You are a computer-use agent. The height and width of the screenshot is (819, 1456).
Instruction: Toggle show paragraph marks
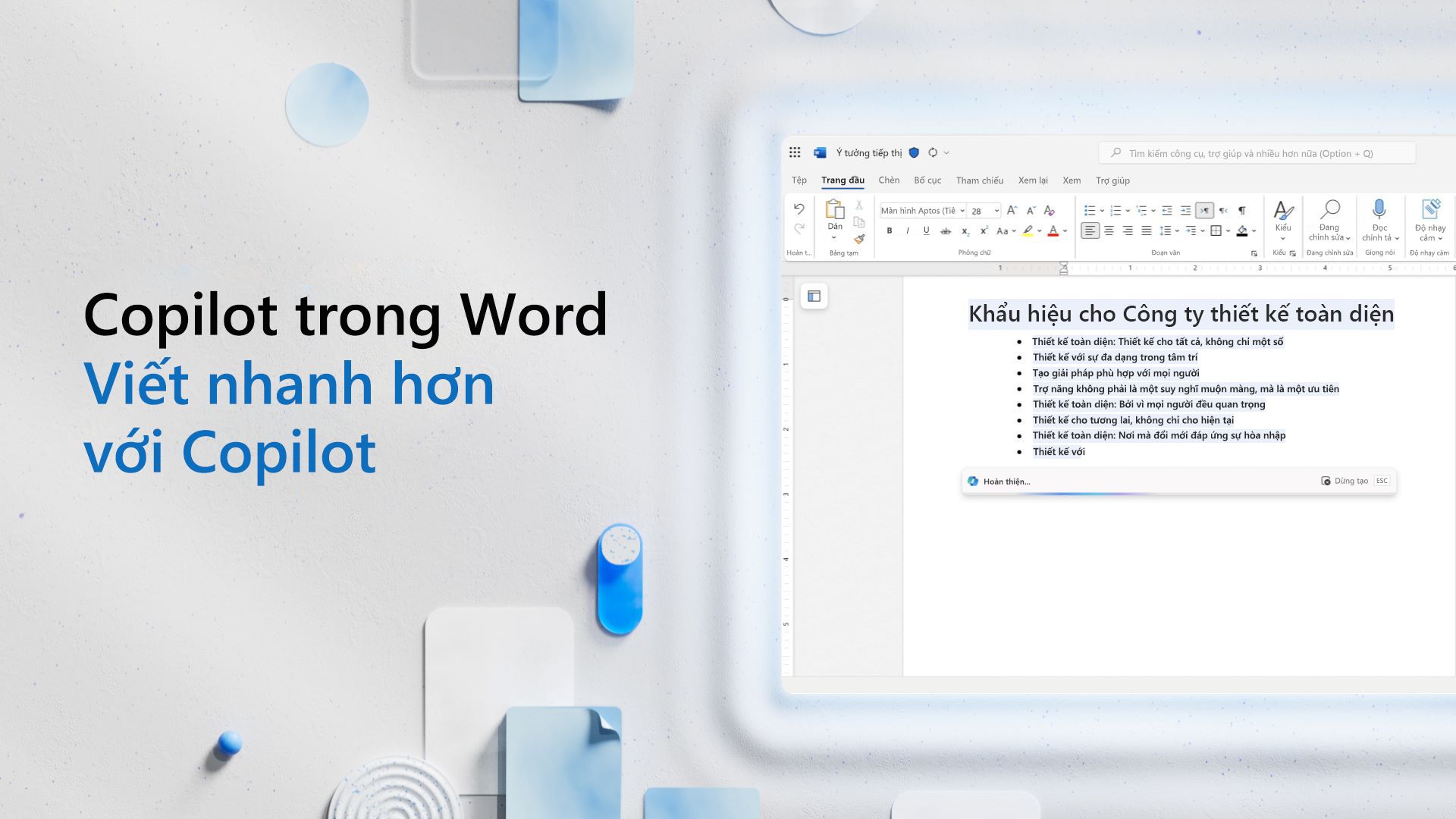pos(1242,210)
